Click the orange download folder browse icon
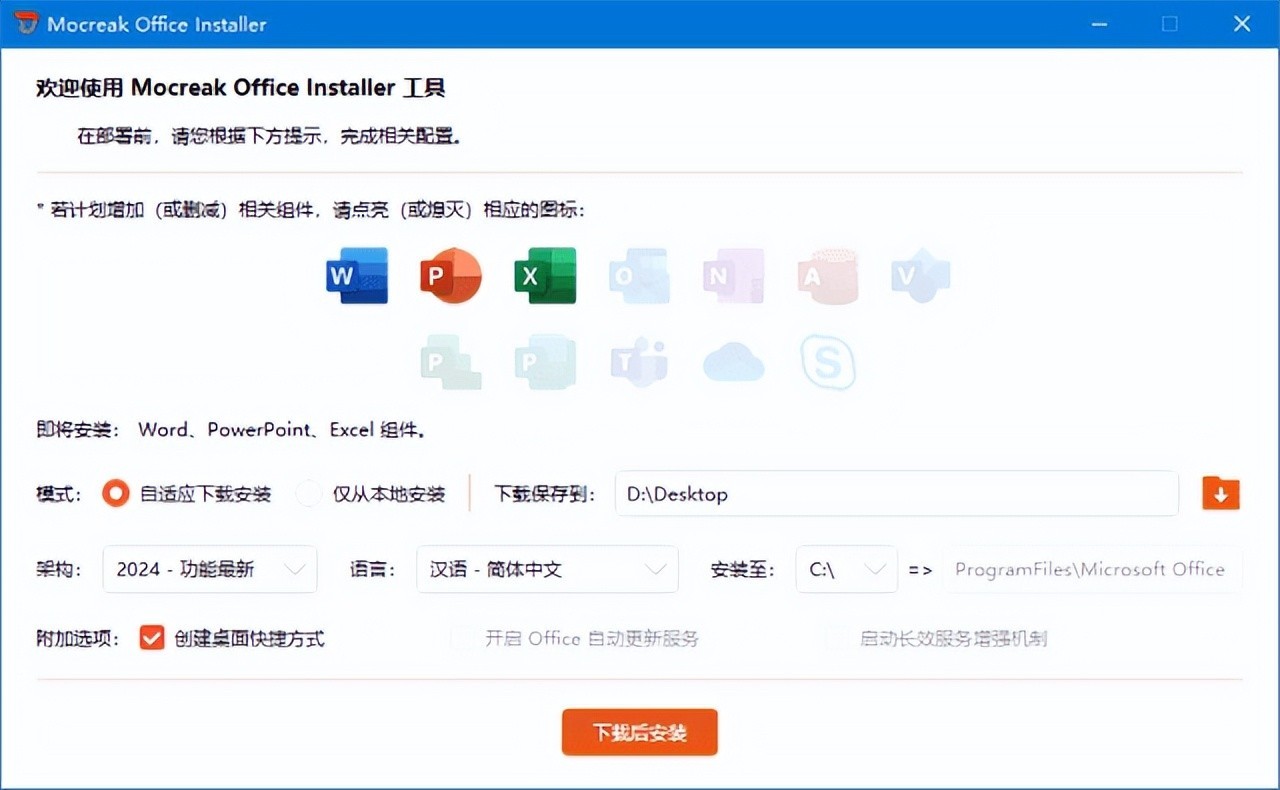Image resolution: width=1280 pixels, height=790 pixels. point(1221,493)
